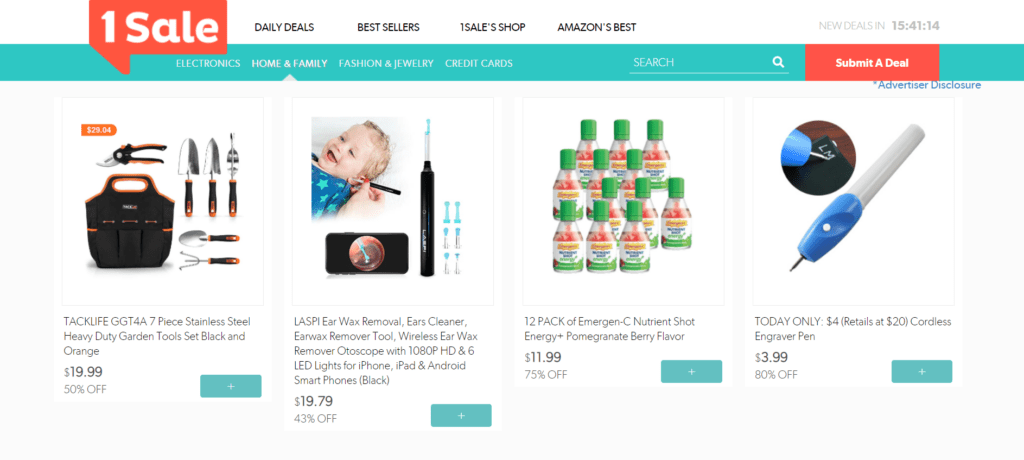Click into the Search input field
1024x460 pixels.
(x=699, y=63)
